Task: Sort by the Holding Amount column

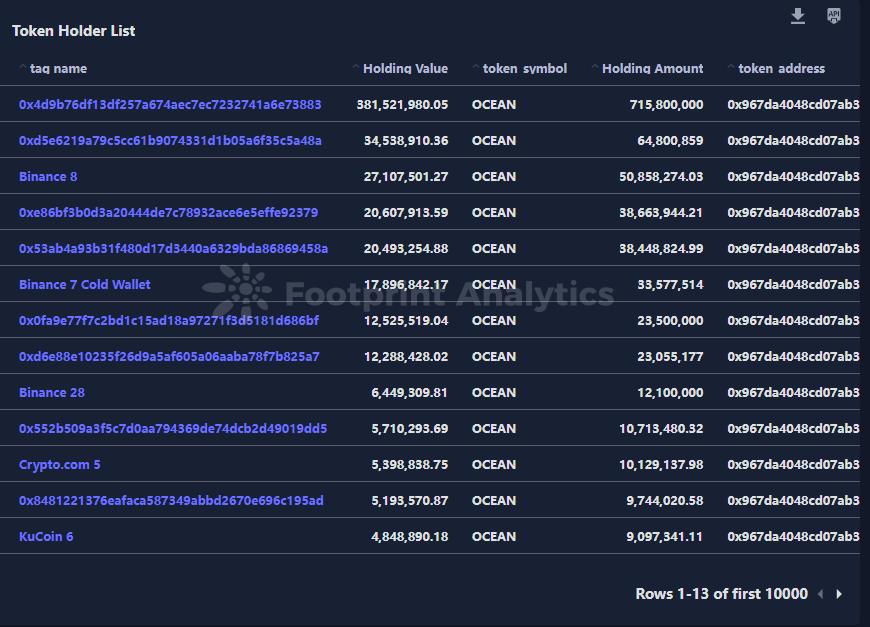Action: pos(652,69)
